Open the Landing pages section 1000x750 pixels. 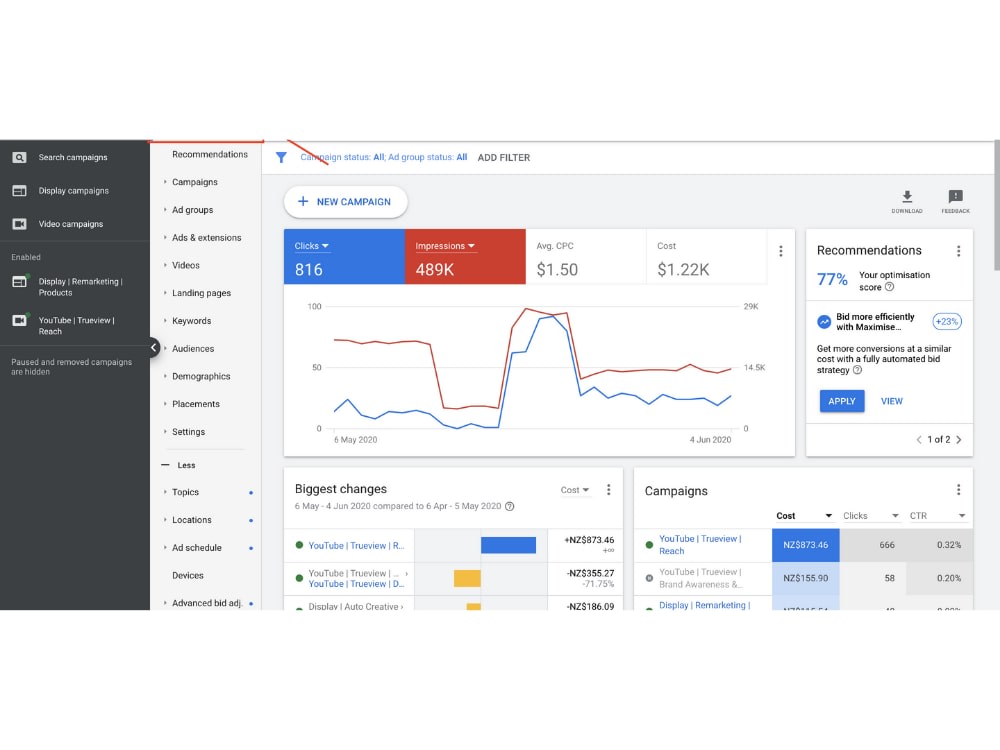[202, 293]
